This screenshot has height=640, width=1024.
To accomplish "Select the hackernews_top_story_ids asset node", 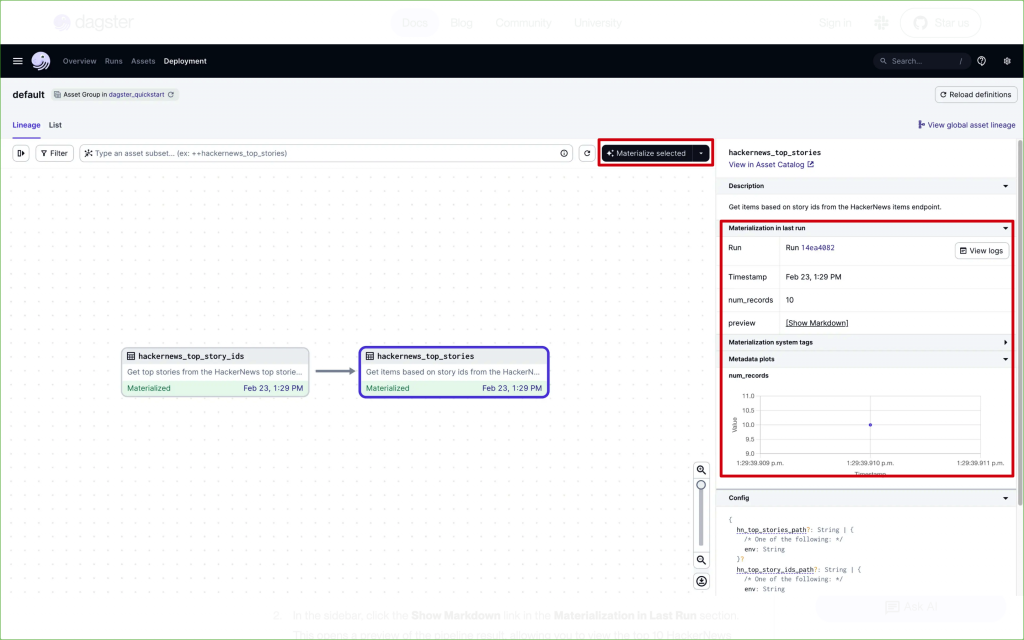I will 215,372.
